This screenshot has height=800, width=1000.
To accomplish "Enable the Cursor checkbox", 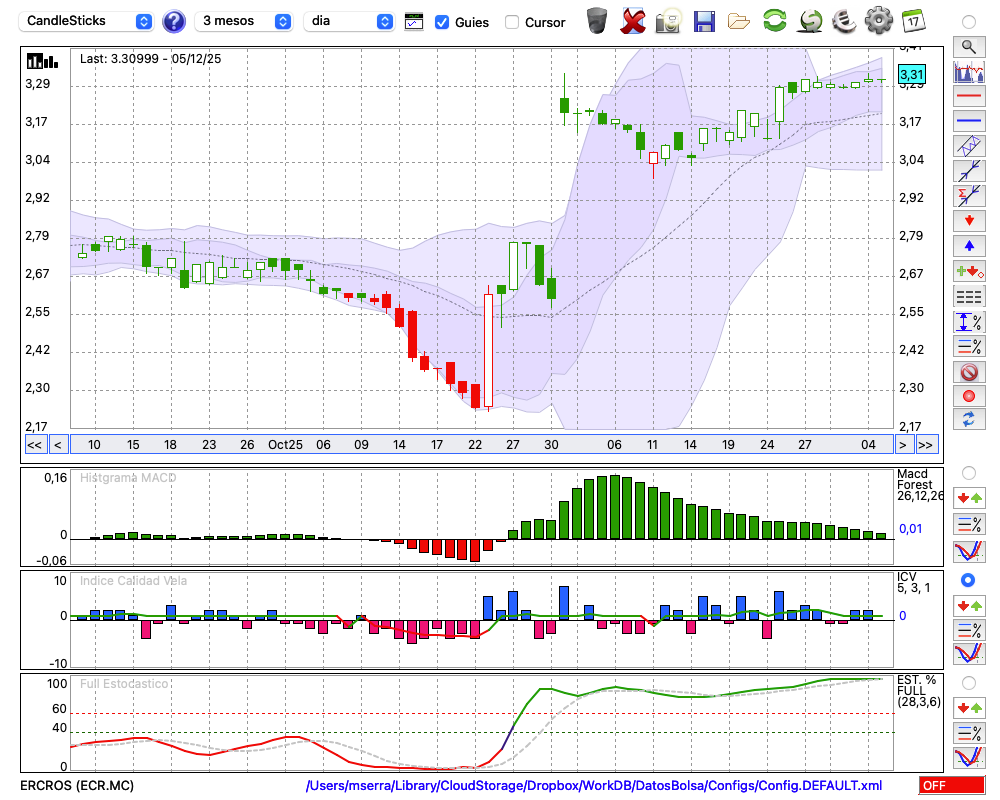I will click(512, 22).
